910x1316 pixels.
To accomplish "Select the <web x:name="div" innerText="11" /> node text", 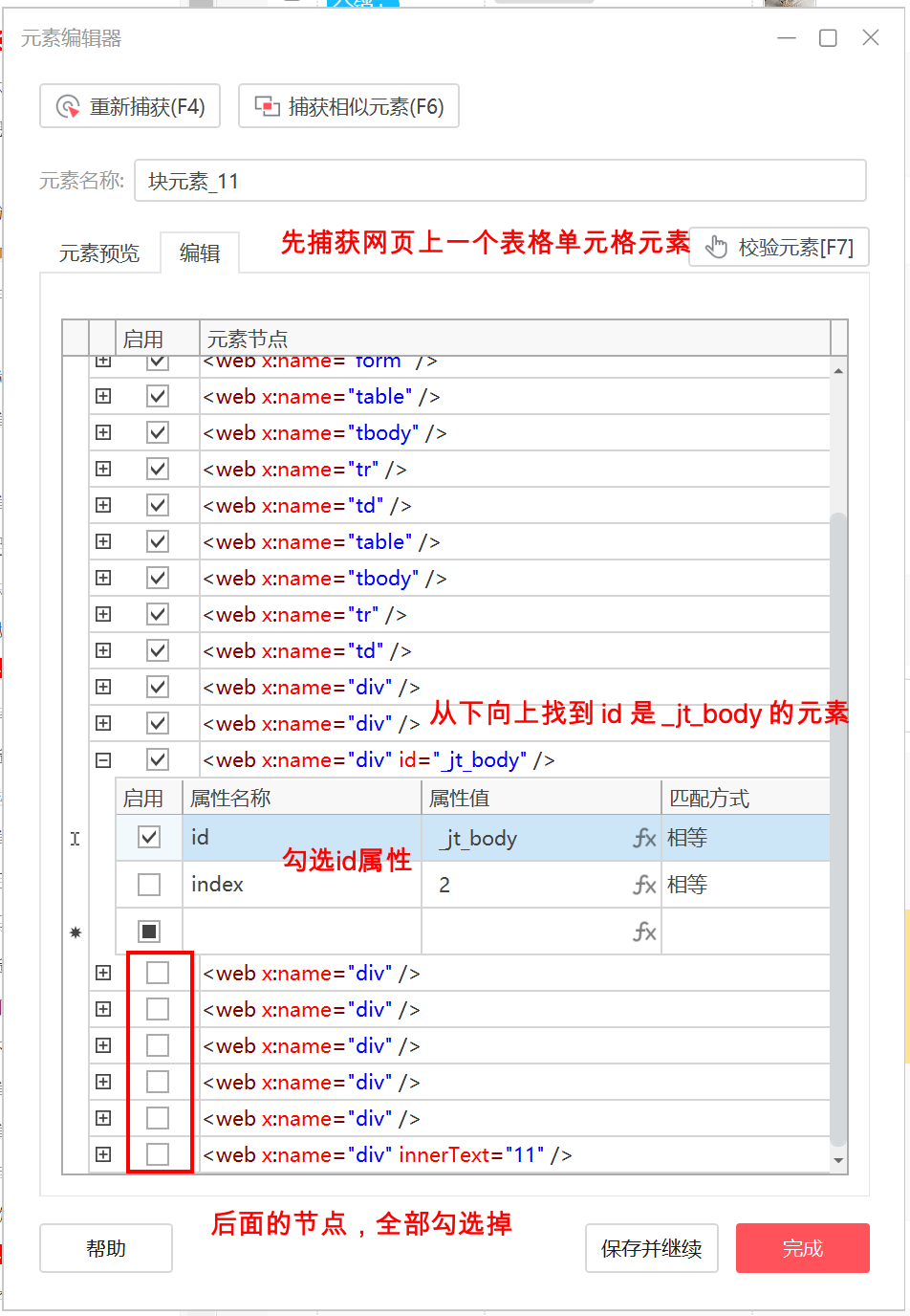I will [x=387, y=1154].
